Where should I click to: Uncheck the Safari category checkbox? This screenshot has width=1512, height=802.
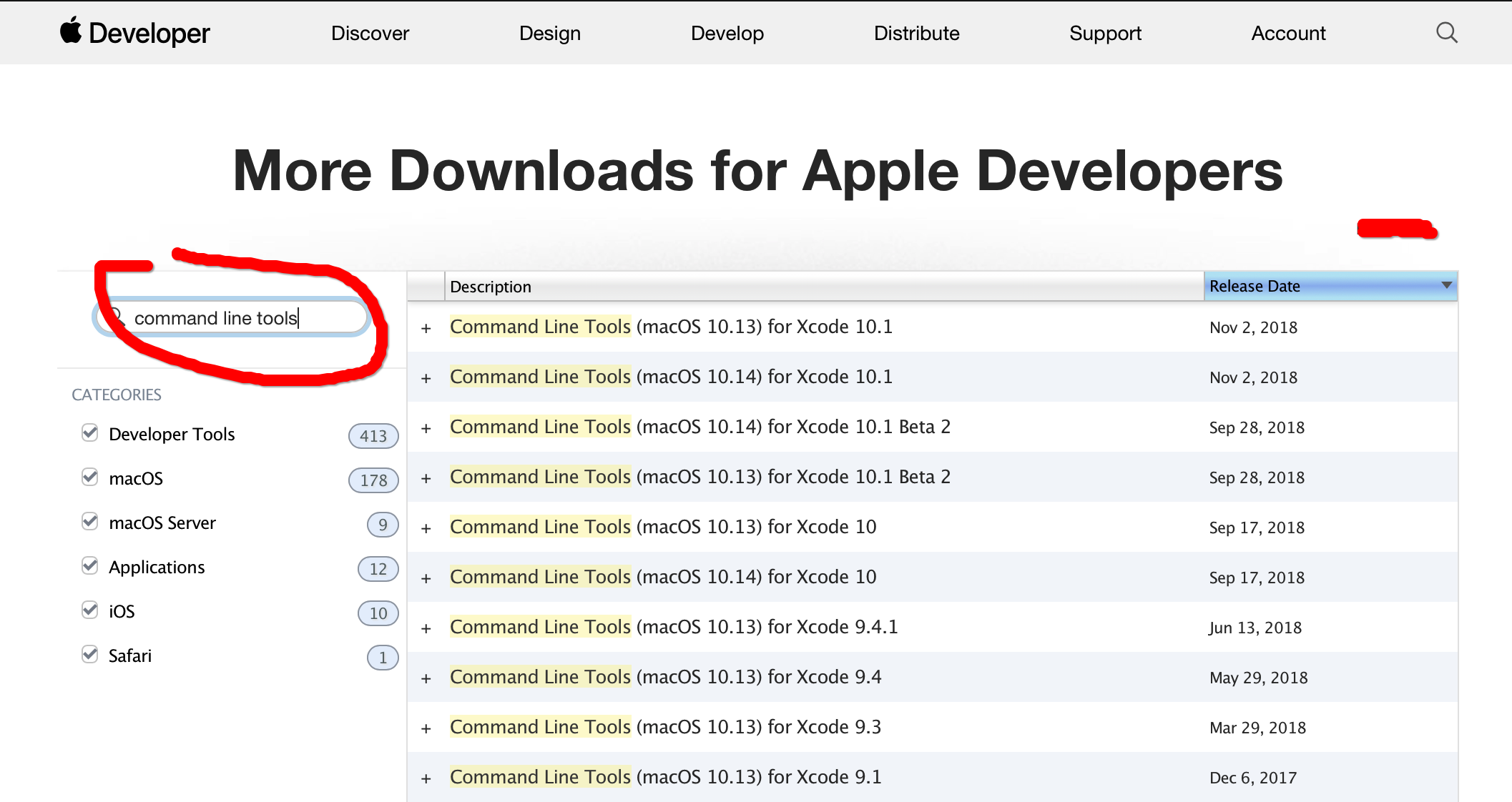89,654
